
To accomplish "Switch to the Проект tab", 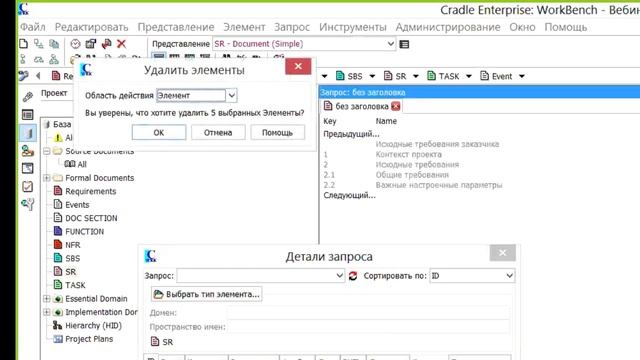I will (x=54, y=93).
